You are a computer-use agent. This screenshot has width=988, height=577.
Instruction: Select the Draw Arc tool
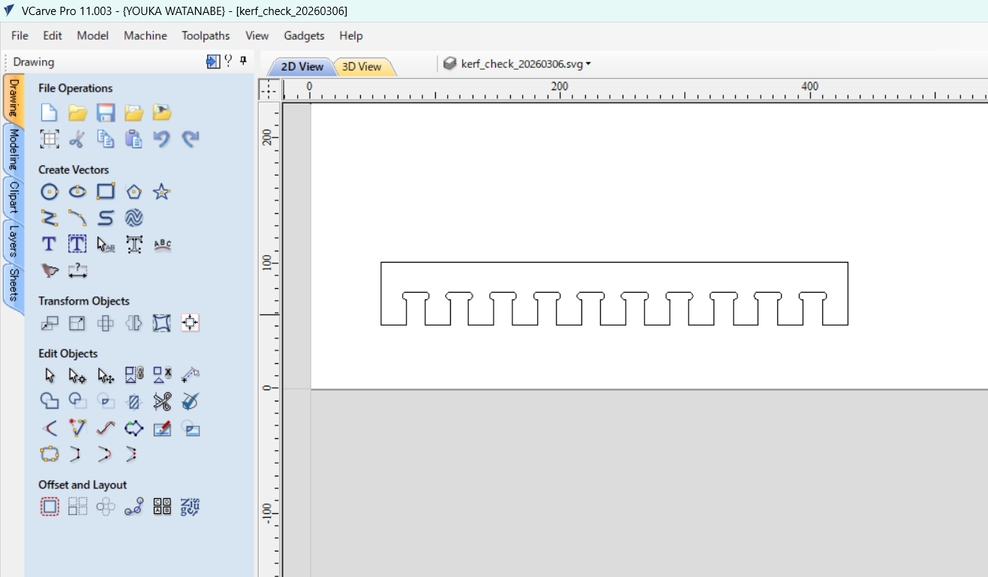[x=78, y=218]
